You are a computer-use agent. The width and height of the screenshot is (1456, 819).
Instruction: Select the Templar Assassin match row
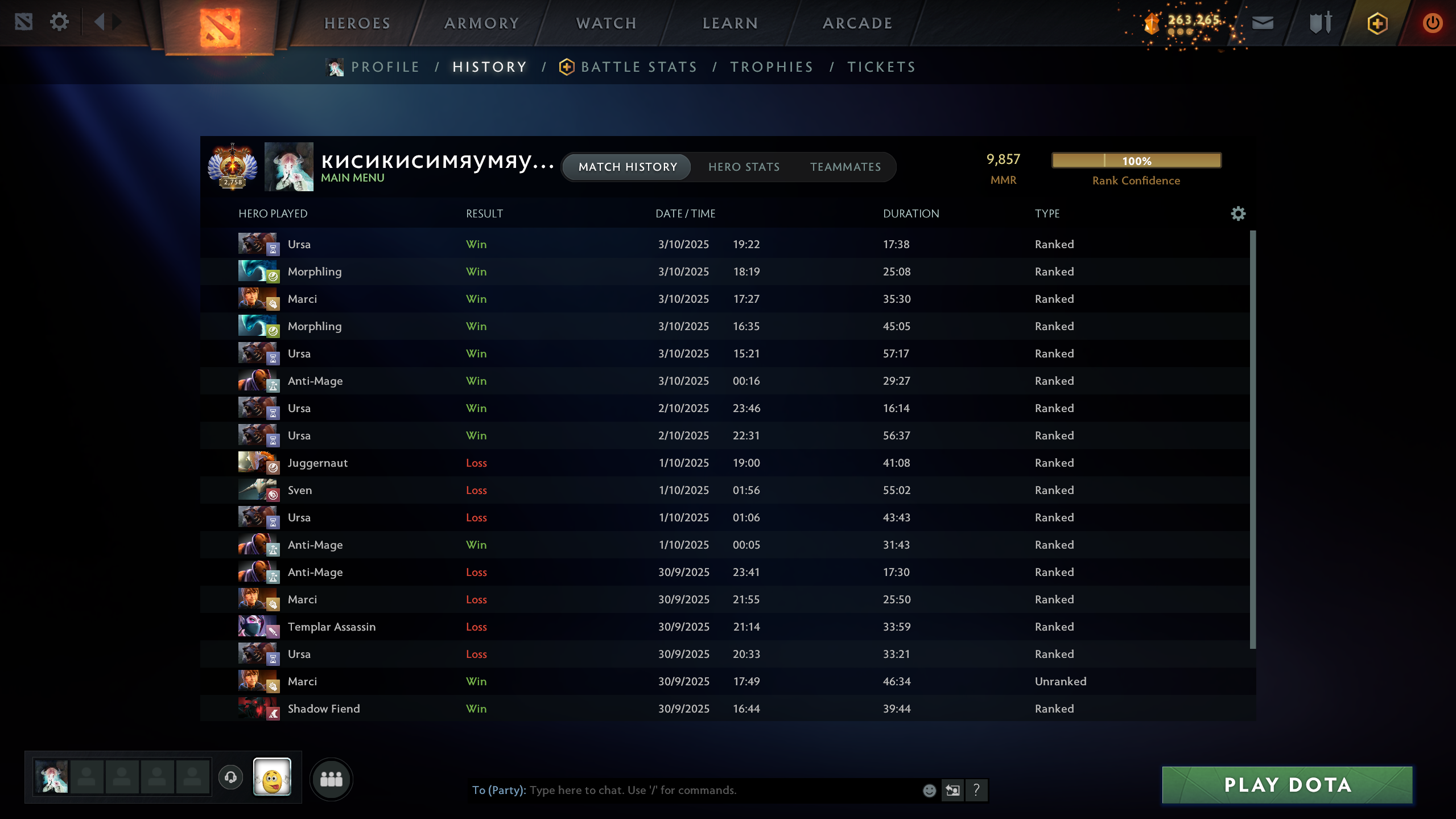coord(725,627)
